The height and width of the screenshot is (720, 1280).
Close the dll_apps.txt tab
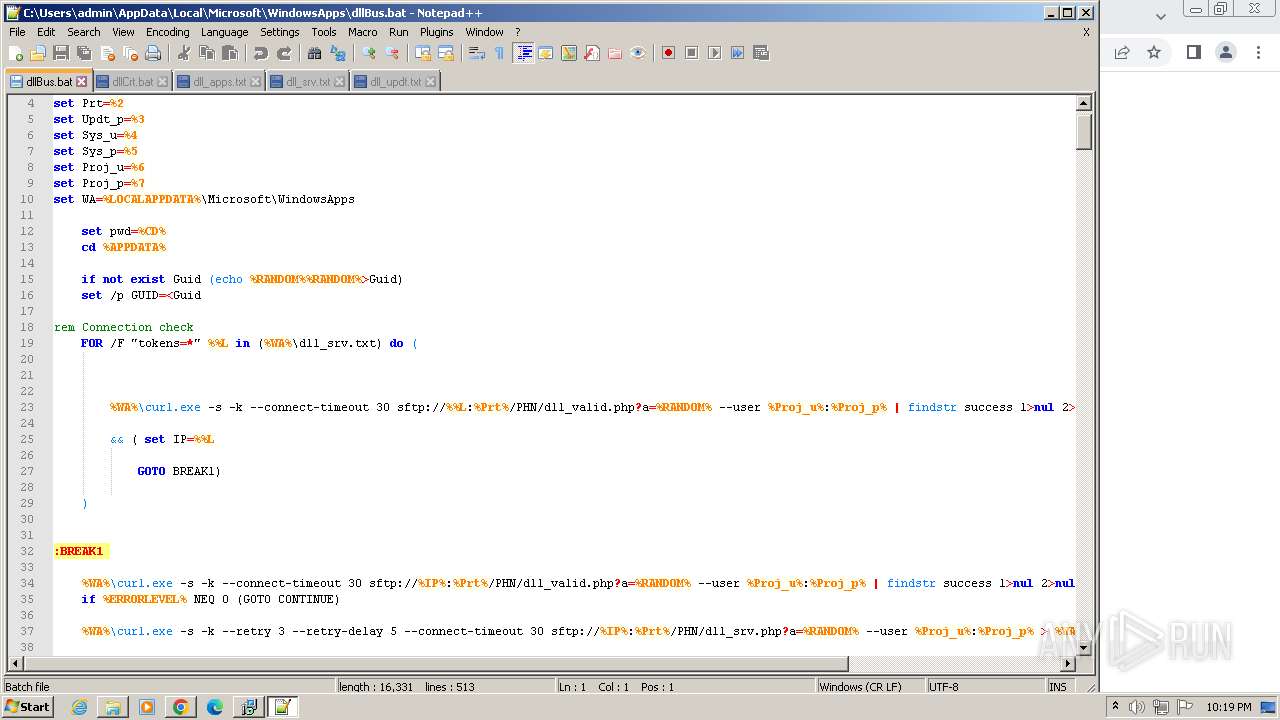[x=256, y=82]
